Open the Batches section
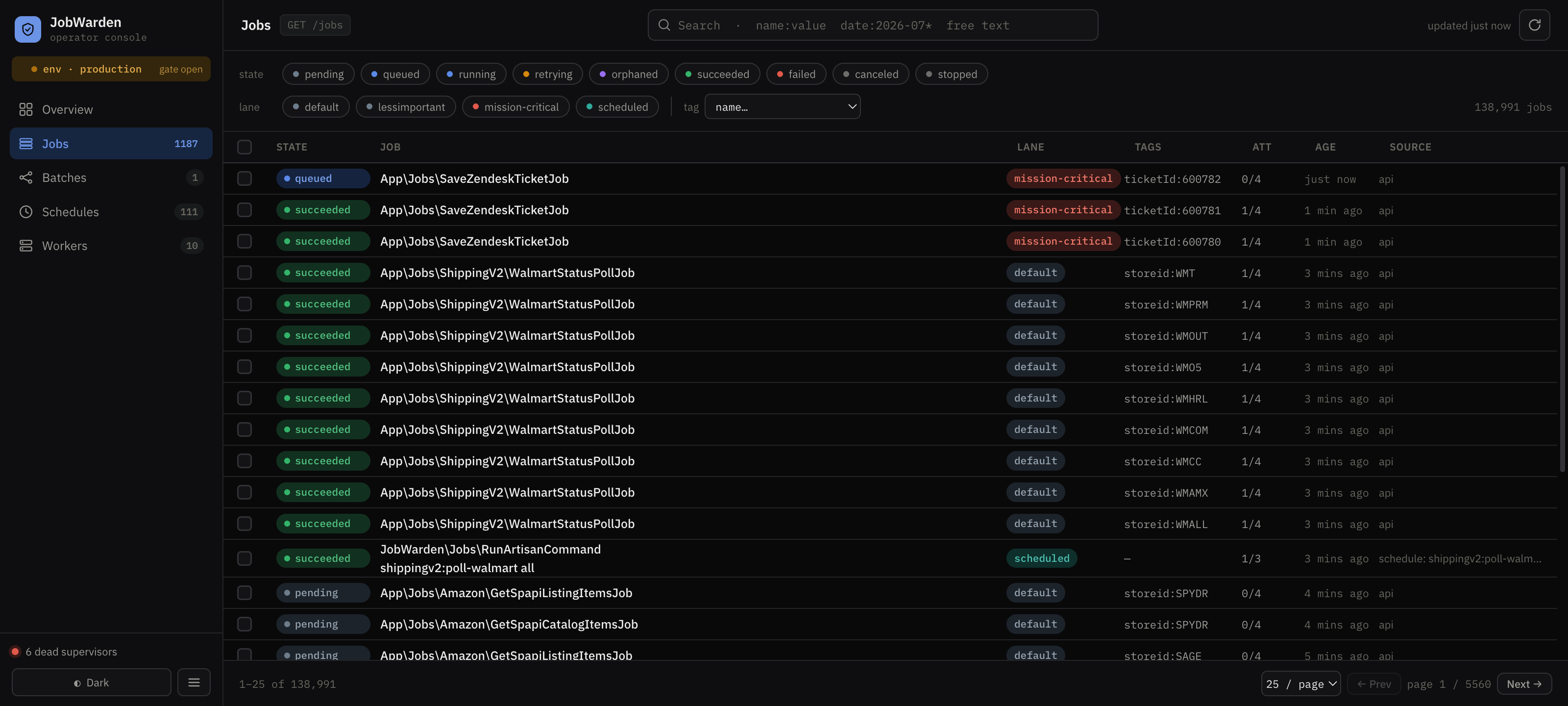Viewport: 1568px width, 706px height. (111, 177)
